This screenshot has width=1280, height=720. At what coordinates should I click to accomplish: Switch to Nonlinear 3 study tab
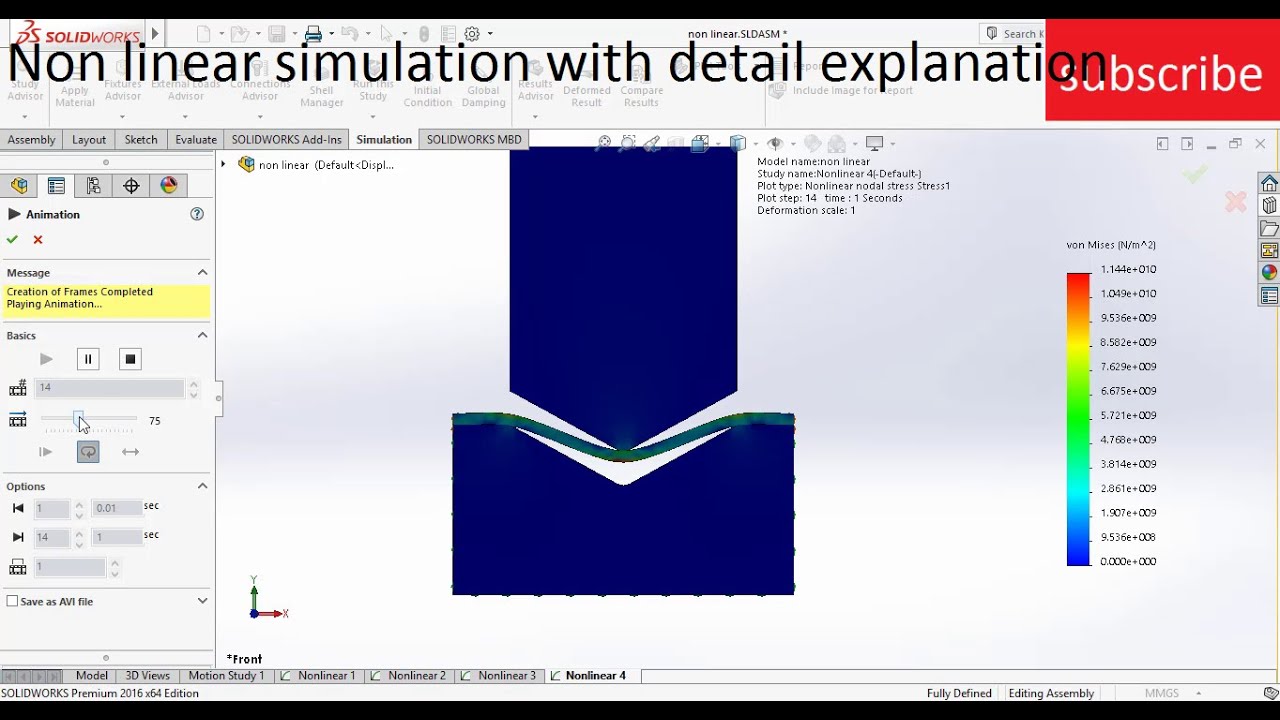pyautogui.click(x=498, y=676)
